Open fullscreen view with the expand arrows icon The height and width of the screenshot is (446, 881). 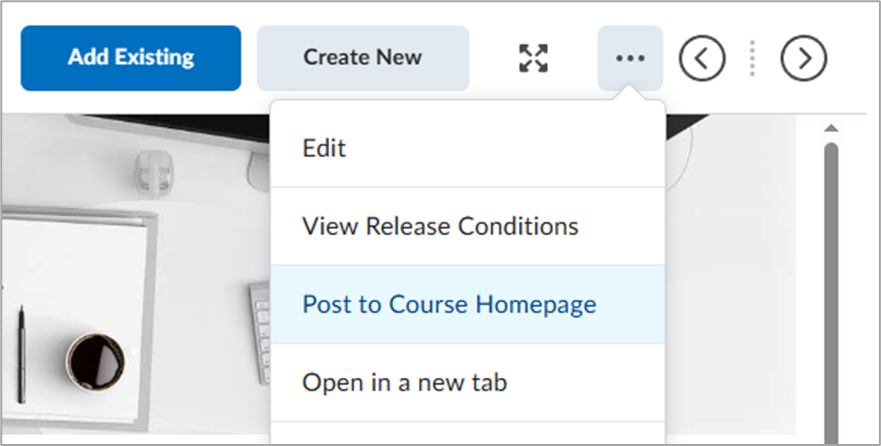(533, 58)
